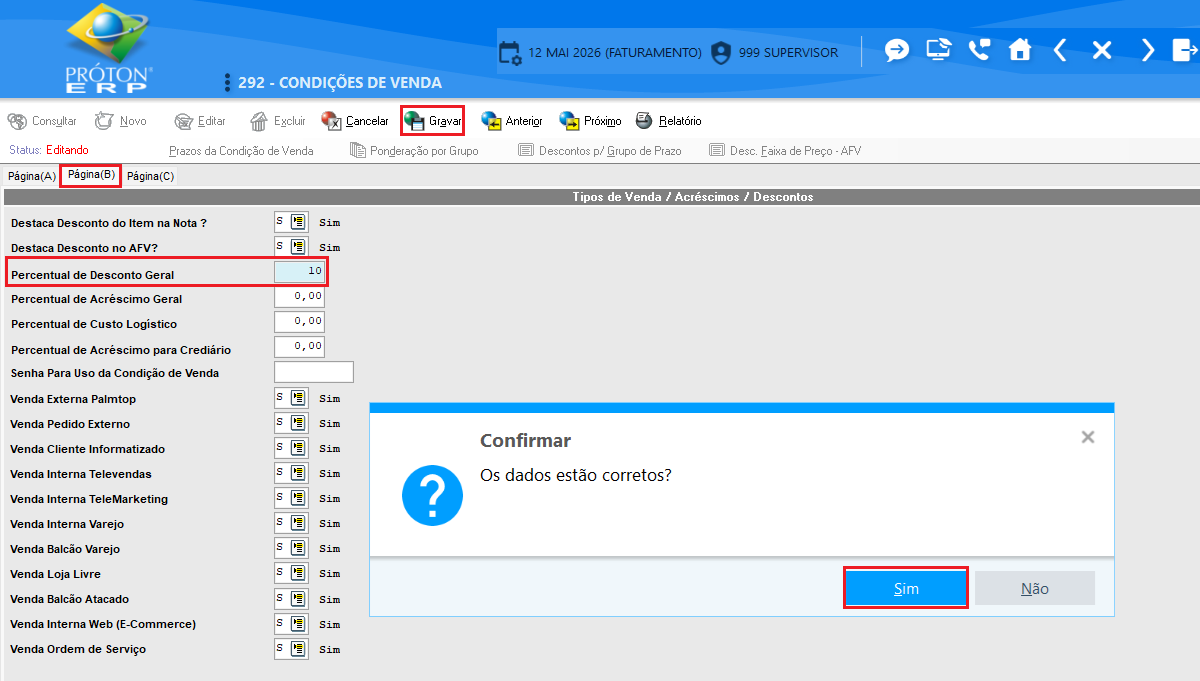This screenshot has height=681, width=1200.
Task: Close the Confirmar dialog with X
Action: click(x=1088, y=437)
